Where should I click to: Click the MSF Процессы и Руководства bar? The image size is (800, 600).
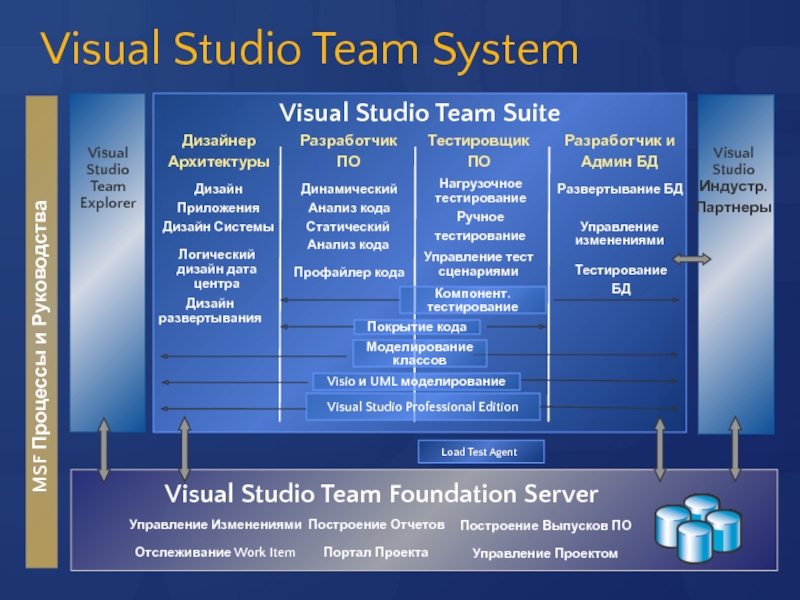41,332
